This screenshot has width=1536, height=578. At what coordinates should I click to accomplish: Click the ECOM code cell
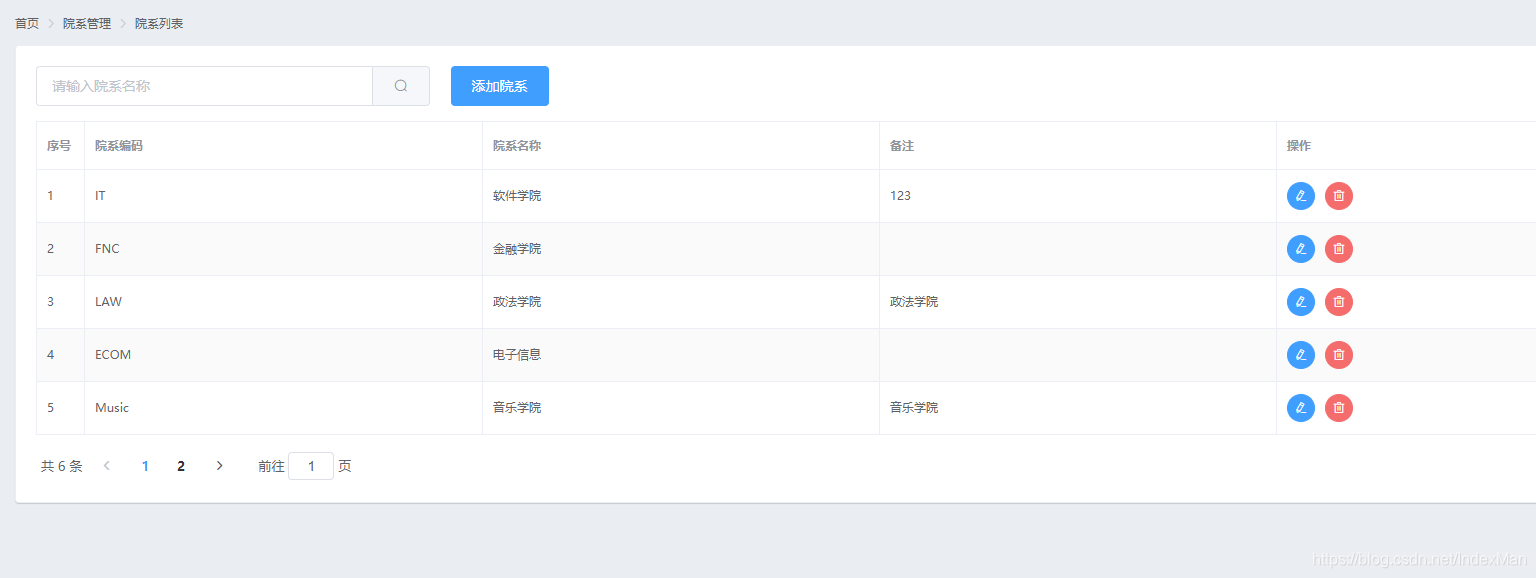click(283, 355)
